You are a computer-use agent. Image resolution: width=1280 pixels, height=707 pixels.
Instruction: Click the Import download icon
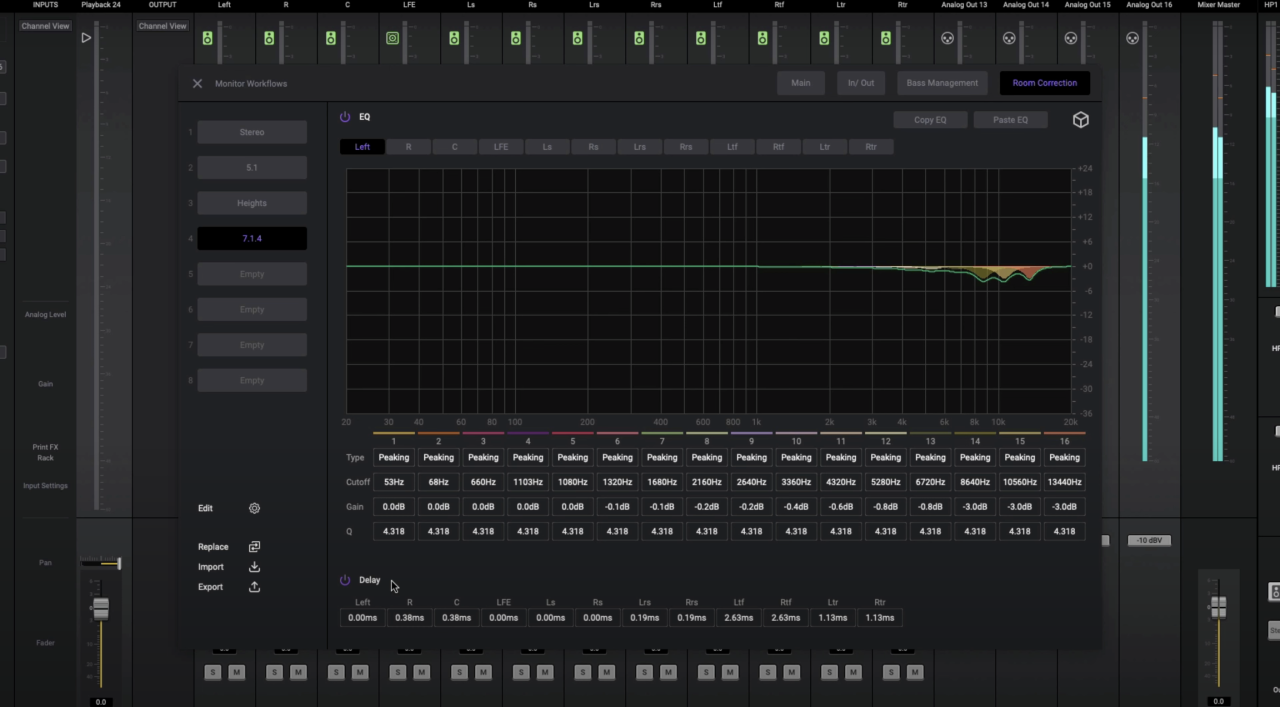tap(254, 567)
